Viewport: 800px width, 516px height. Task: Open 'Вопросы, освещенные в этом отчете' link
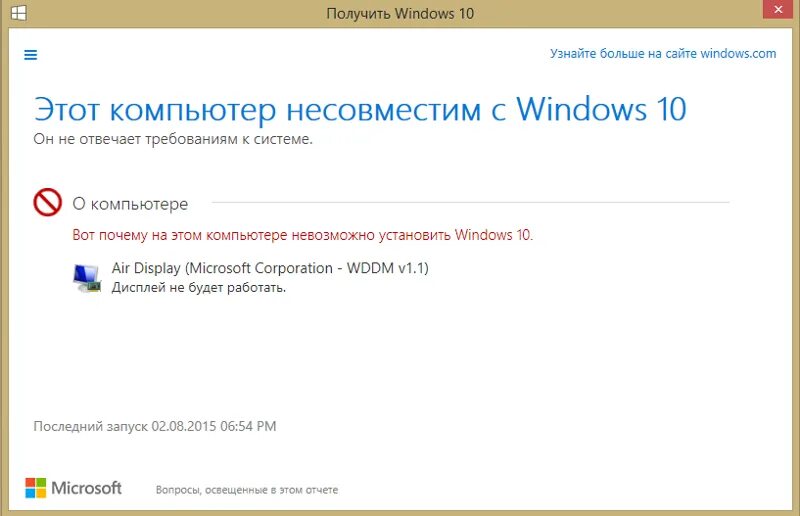247,490
